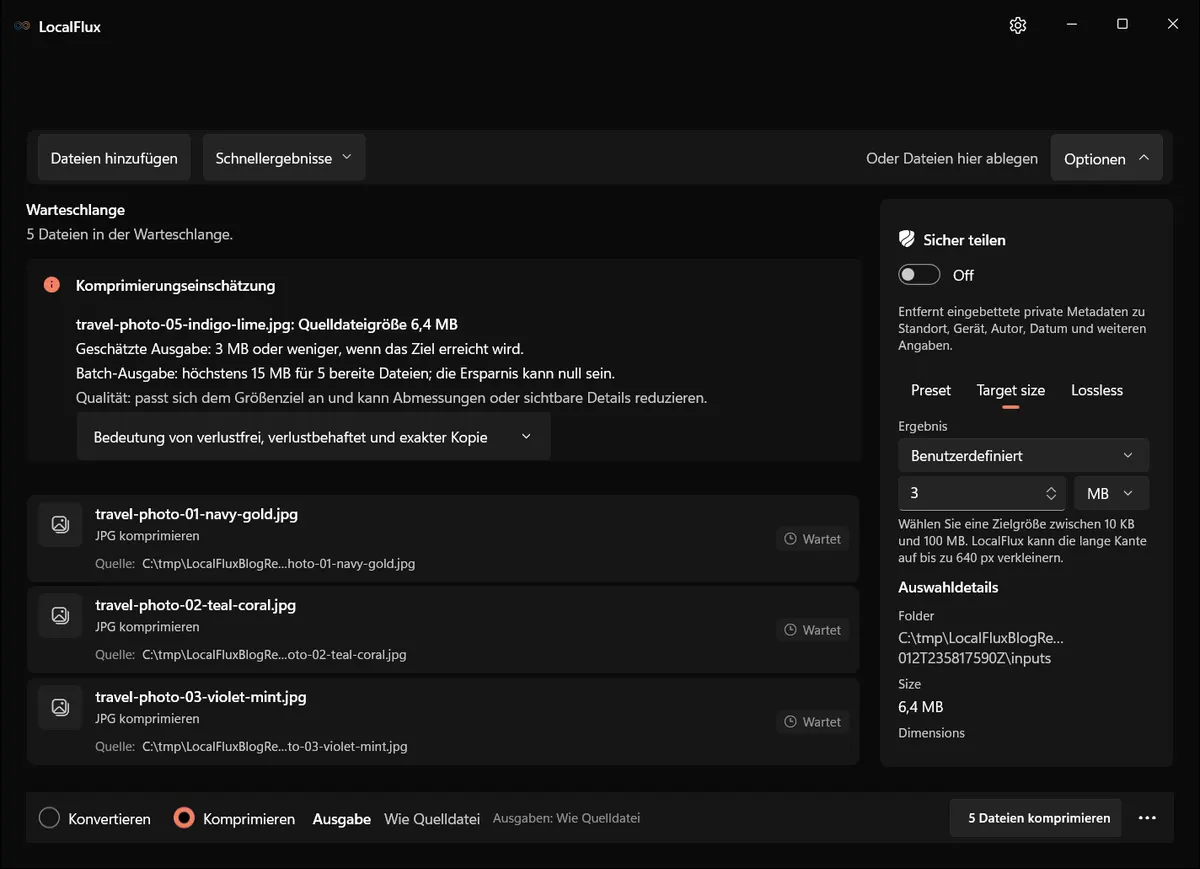The image size is (1200, 869).
Task: Collapse the Optionen panel
Action: point(1106,158)
